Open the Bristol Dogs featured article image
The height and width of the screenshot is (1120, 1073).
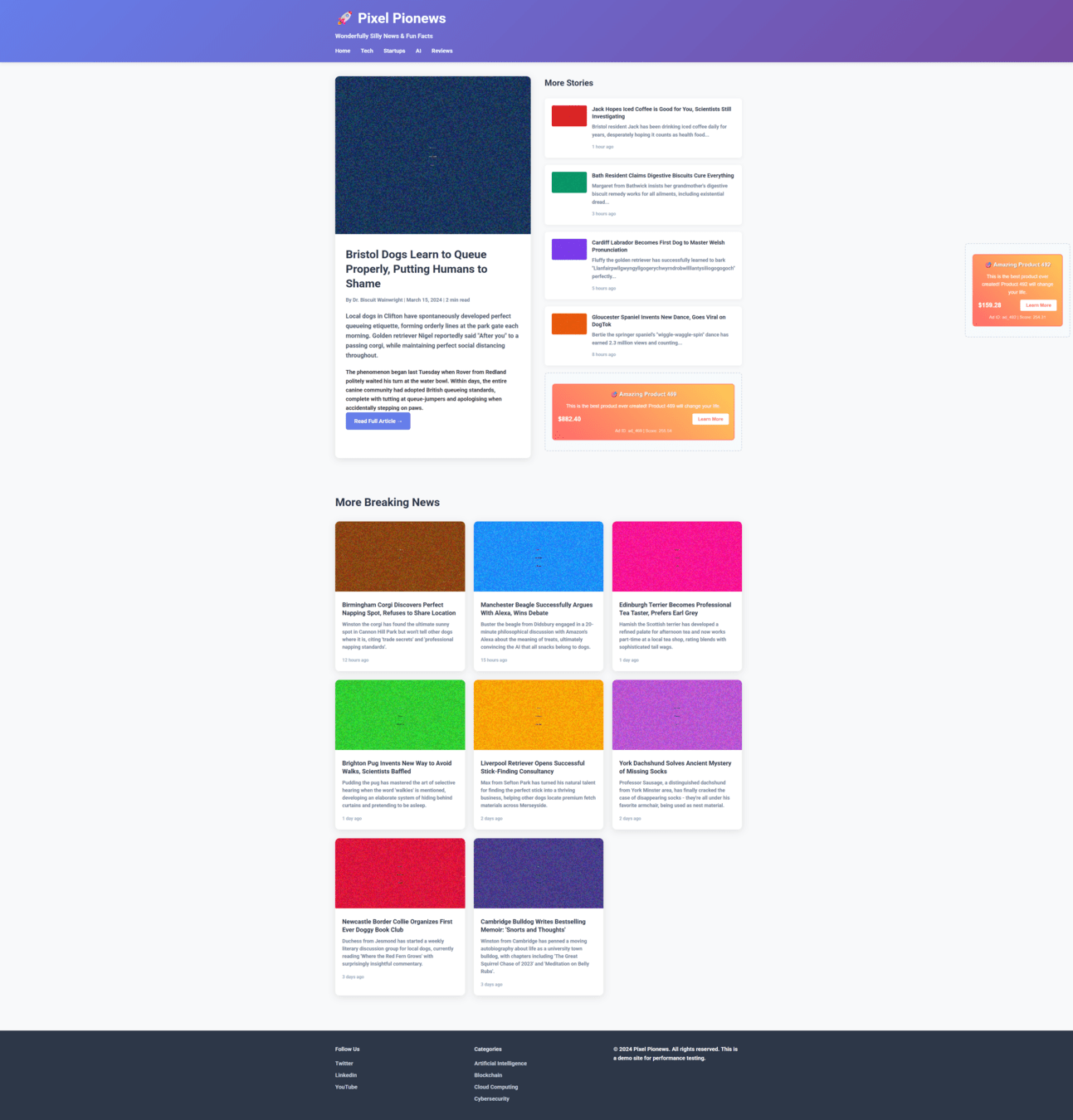tap(432, 155)
